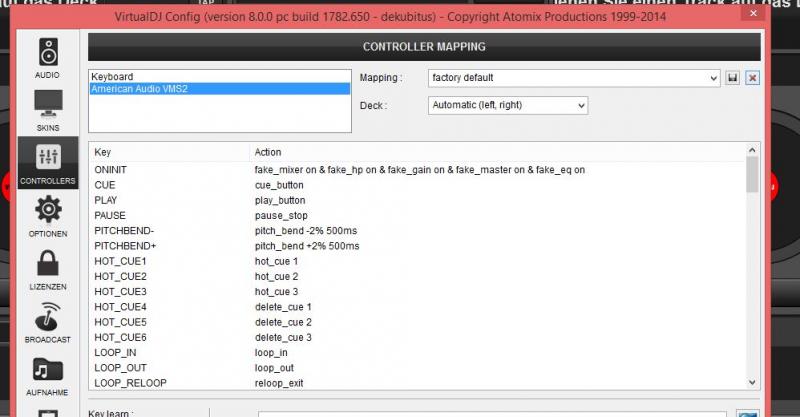Select the HOT_CUE5 key row

(417, 322)
